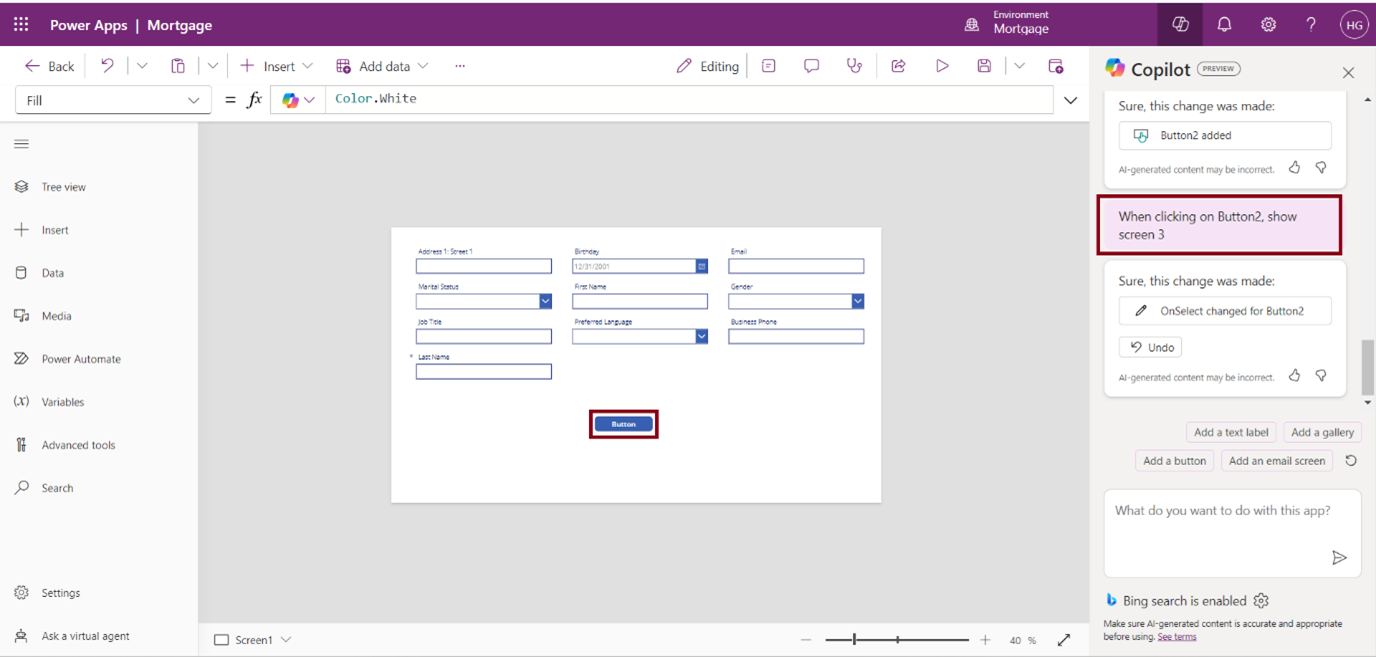Viewport: 1376px width, 657px height.
Task: Click the Share icon in toolbar
Action: (898, 66)
